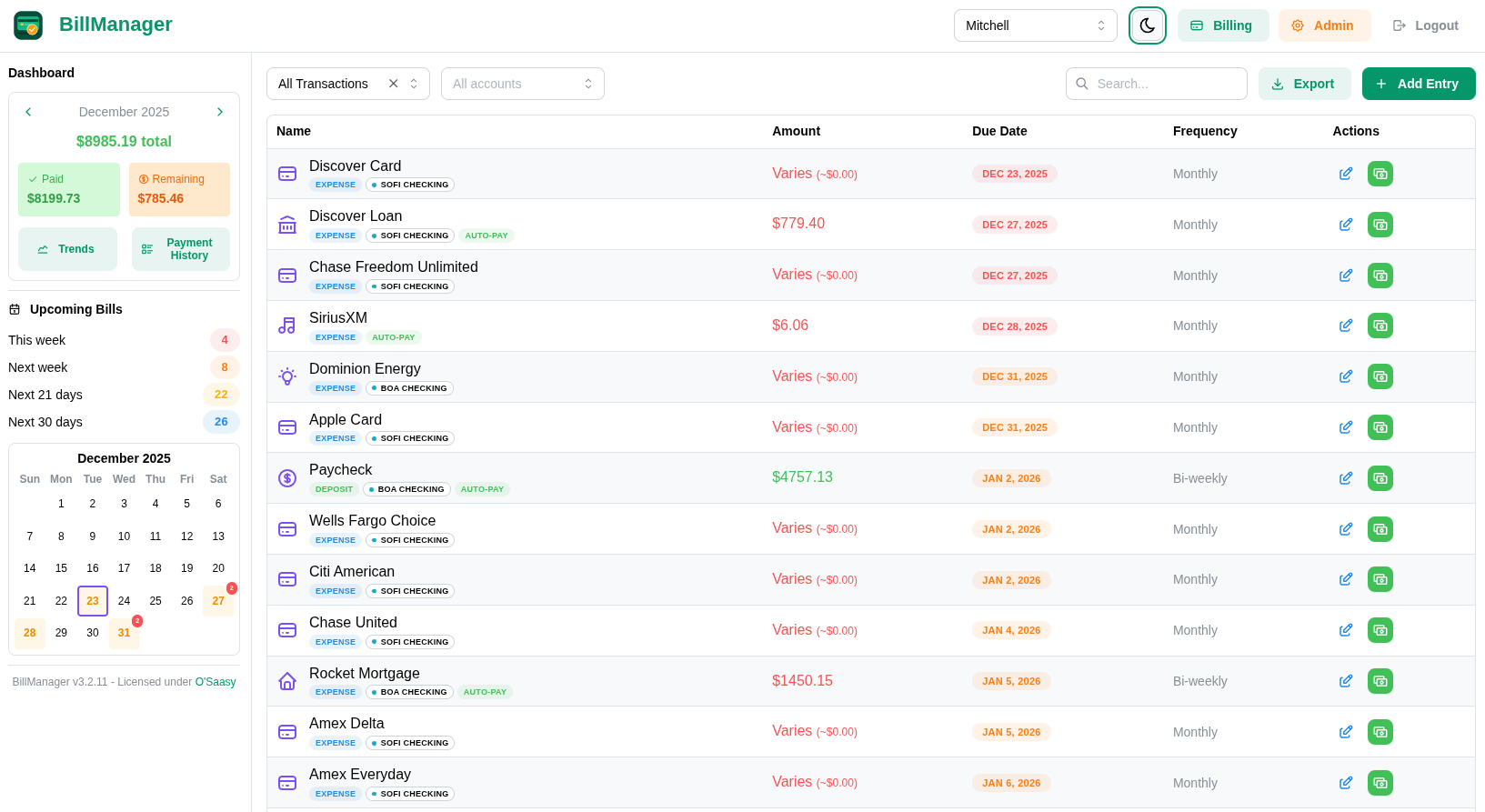Pay the Apple Card bill
This screenshot has width=1485, height=812.
point(1380,427)
